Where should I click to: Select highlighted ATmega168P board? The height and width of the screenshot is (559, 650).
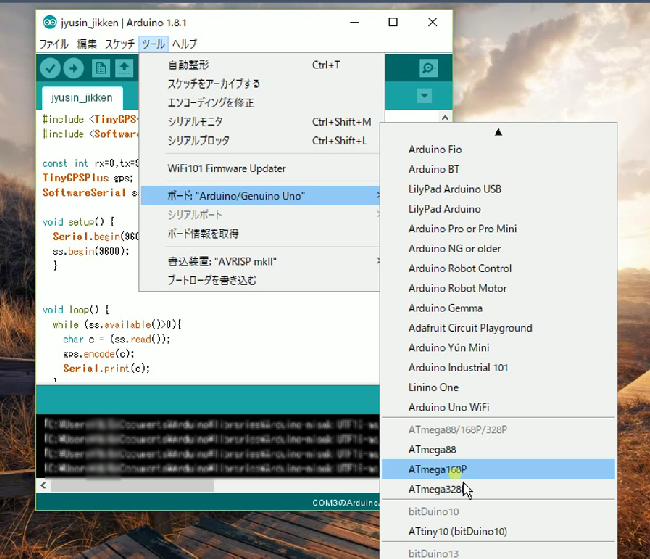click(x=498, y=469)
